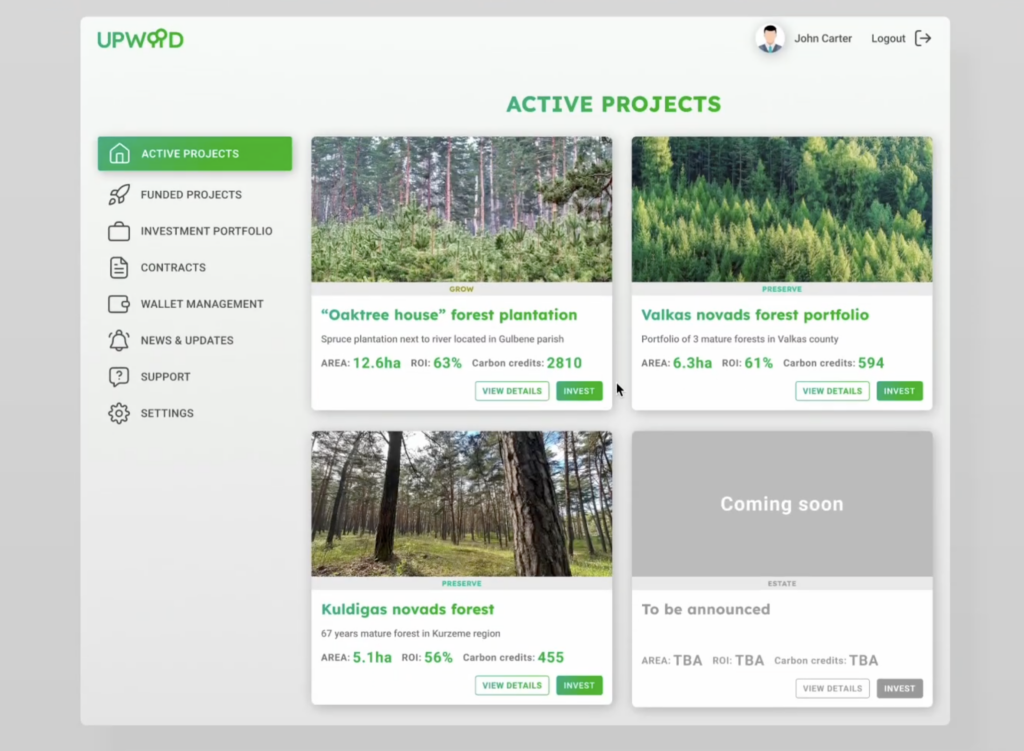Click the gear icon for Settings
Viewport: 1024px width, 751px height.
pos(119,413)
